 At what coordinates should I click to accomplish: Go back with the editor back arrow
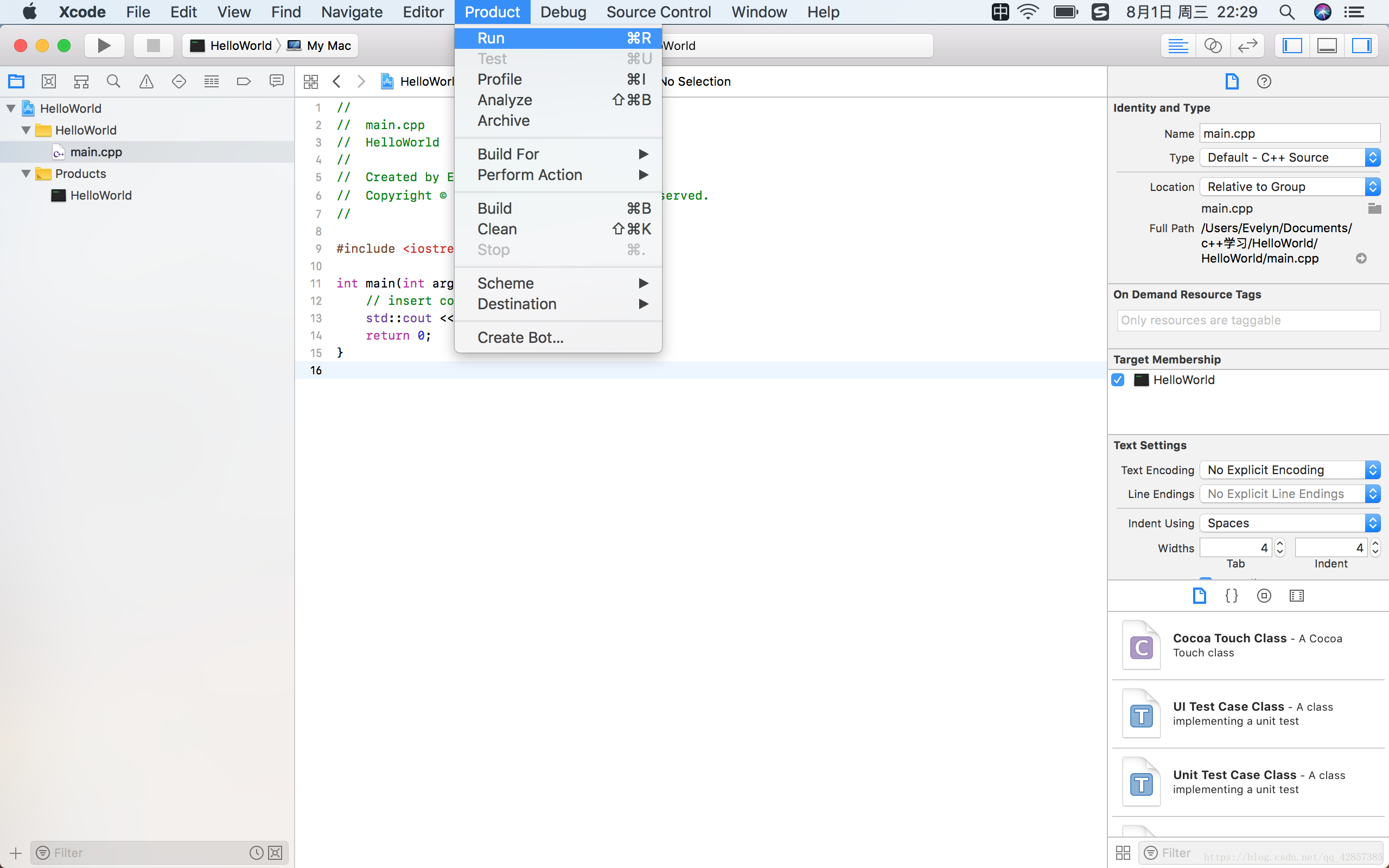[337, 81]
